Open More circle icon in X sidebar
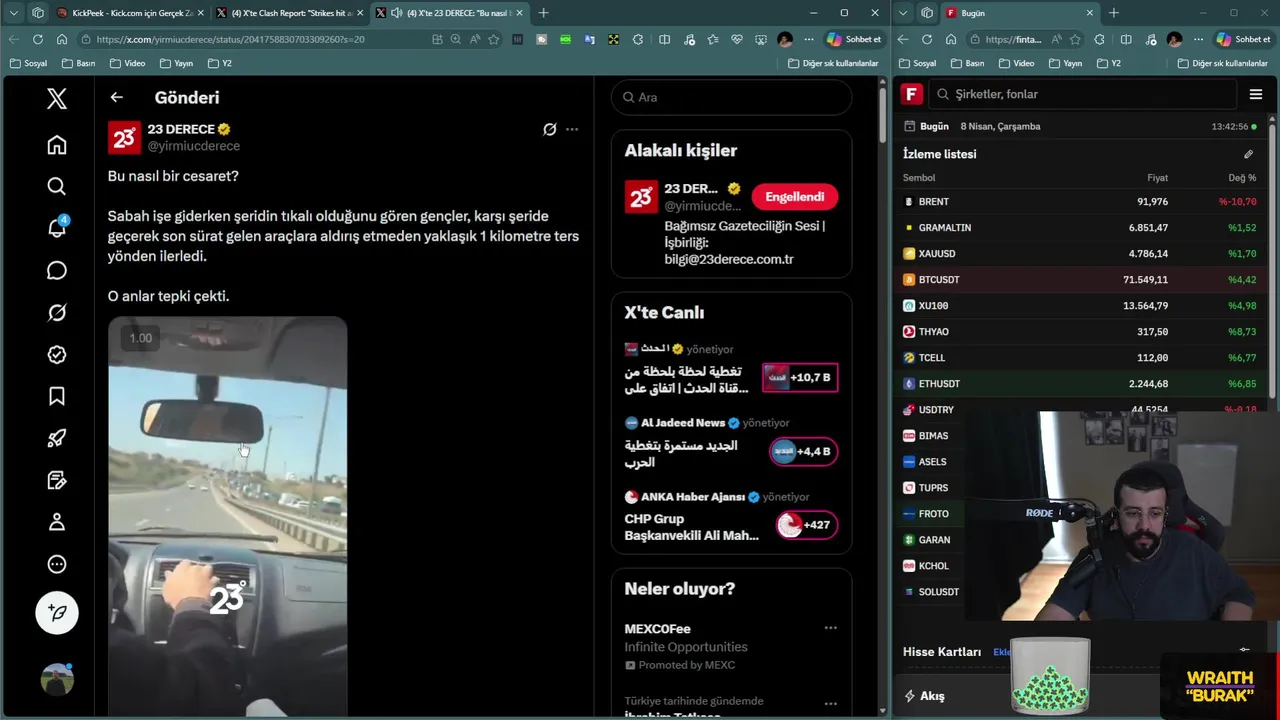 click(x=57, y=564)
